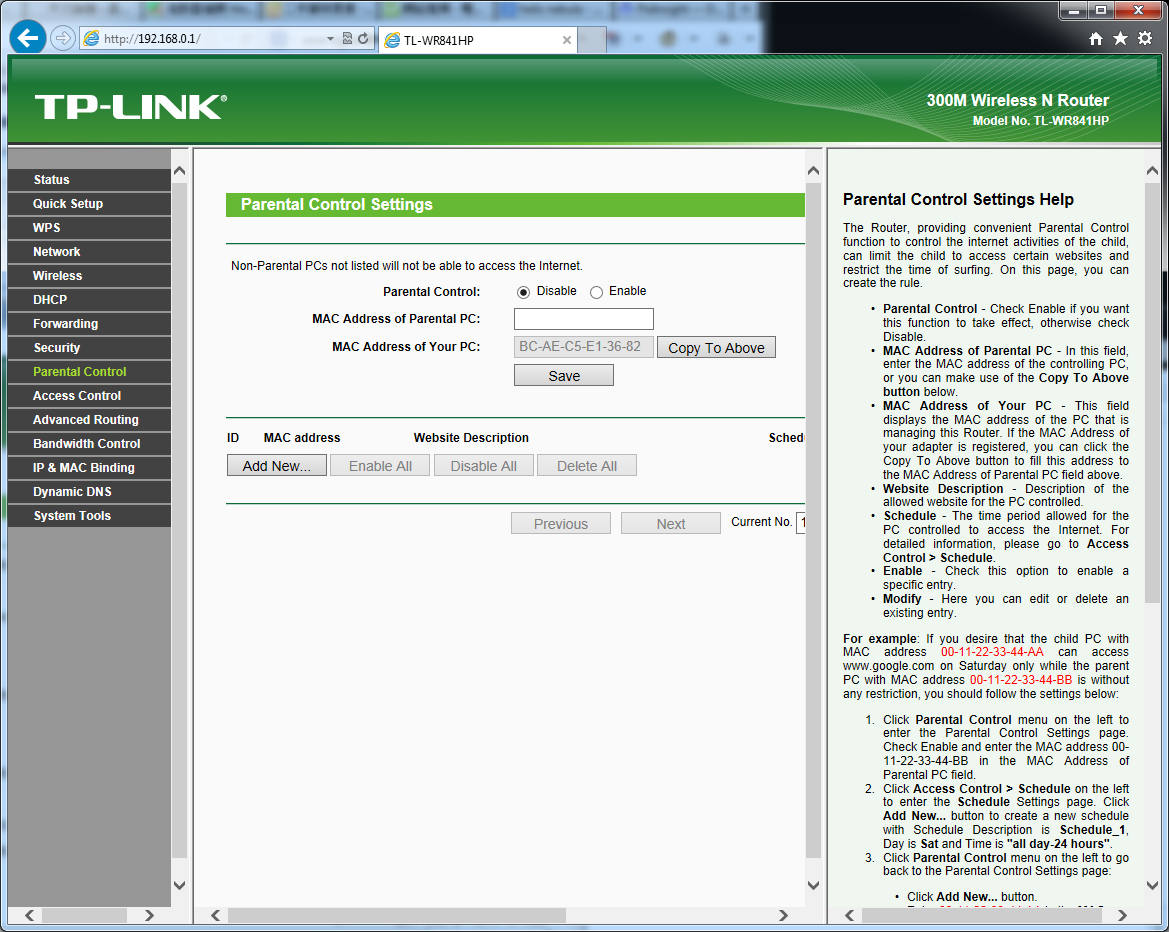1169x932 pixels.
Task: Click Add New... to create an entry
Action: point(276,466)
